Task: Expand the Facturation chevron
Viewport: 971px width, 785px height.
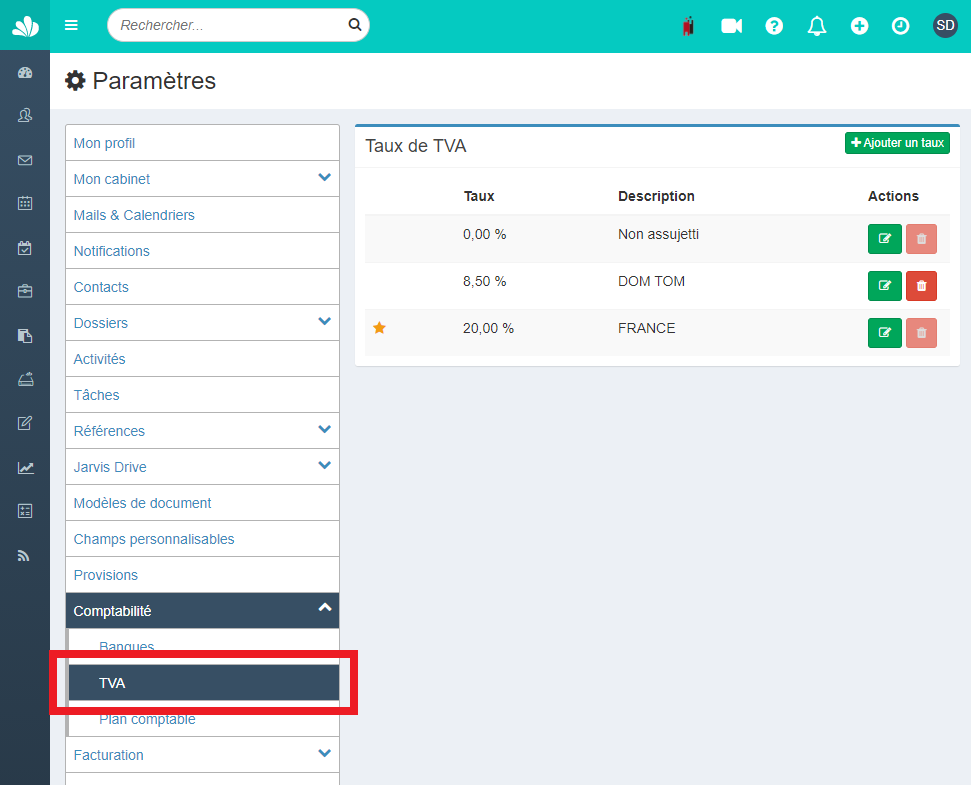Action: pyautogui.click(x=324, y=753)
